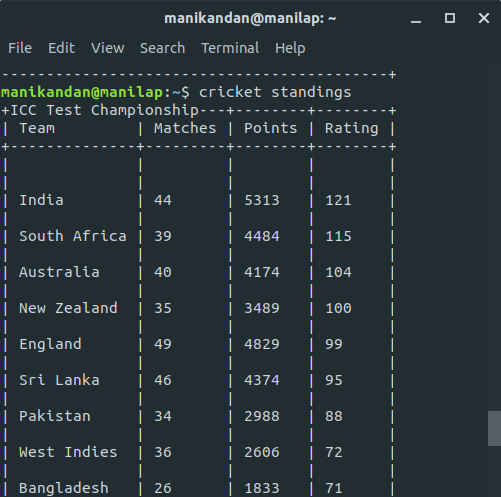Viewport: 501px width, 497px height.
Task: Click the green manikandan@manilap prompt
Action: [x=82, y=92]
